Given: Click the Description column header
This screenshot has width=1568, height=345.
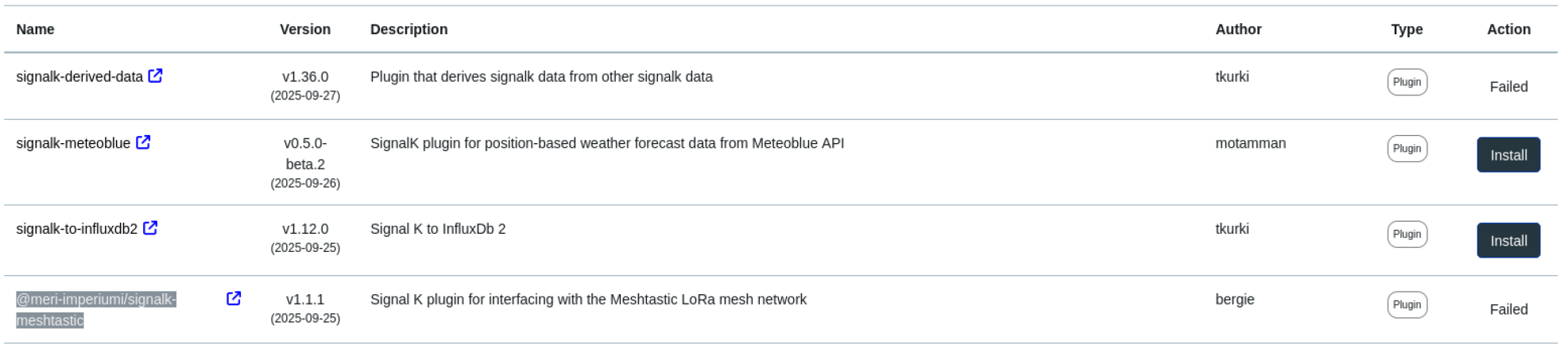Looking at the screenshot, I should click(408, 29).
